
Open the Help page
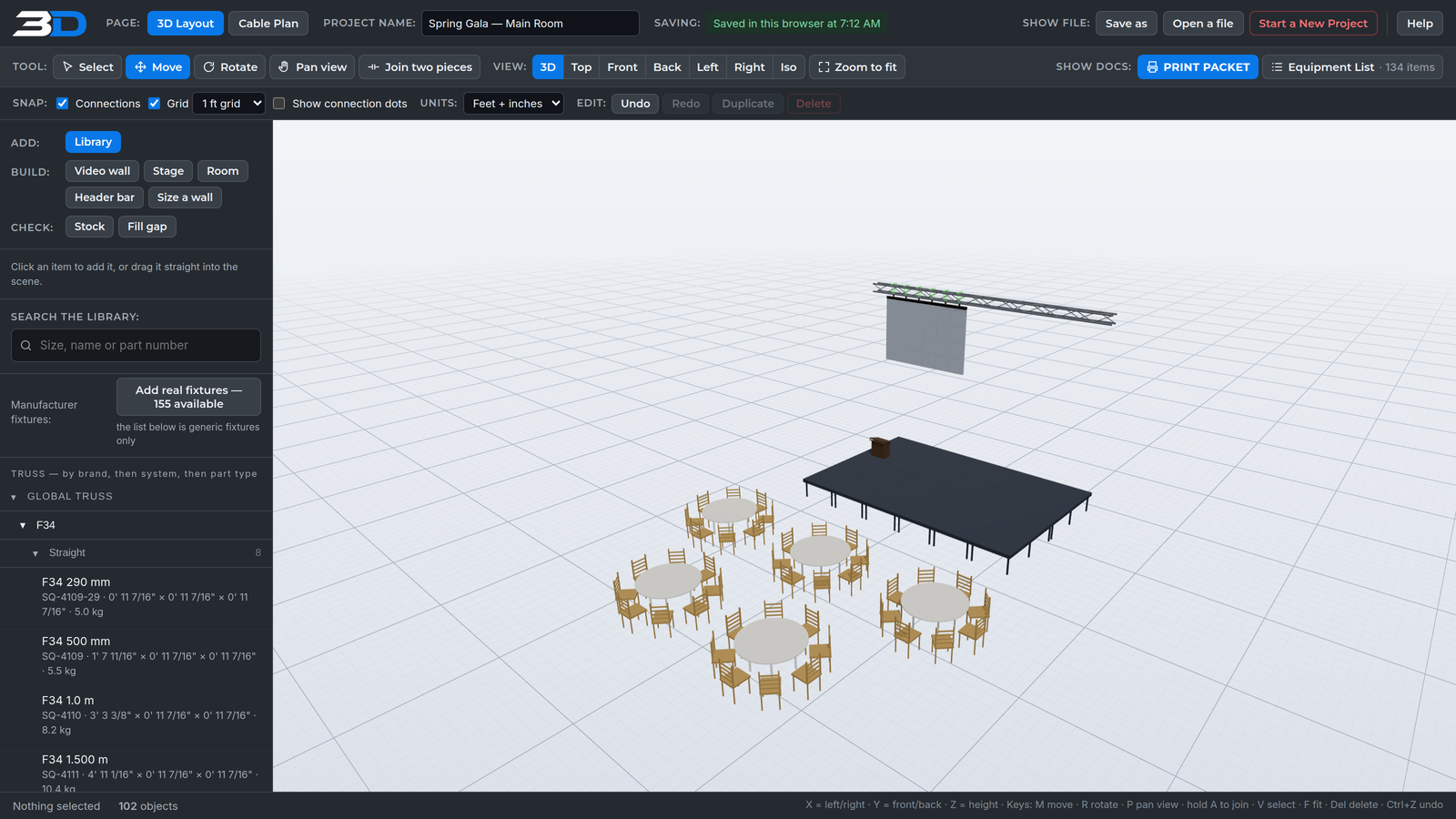pos(1420,24)
